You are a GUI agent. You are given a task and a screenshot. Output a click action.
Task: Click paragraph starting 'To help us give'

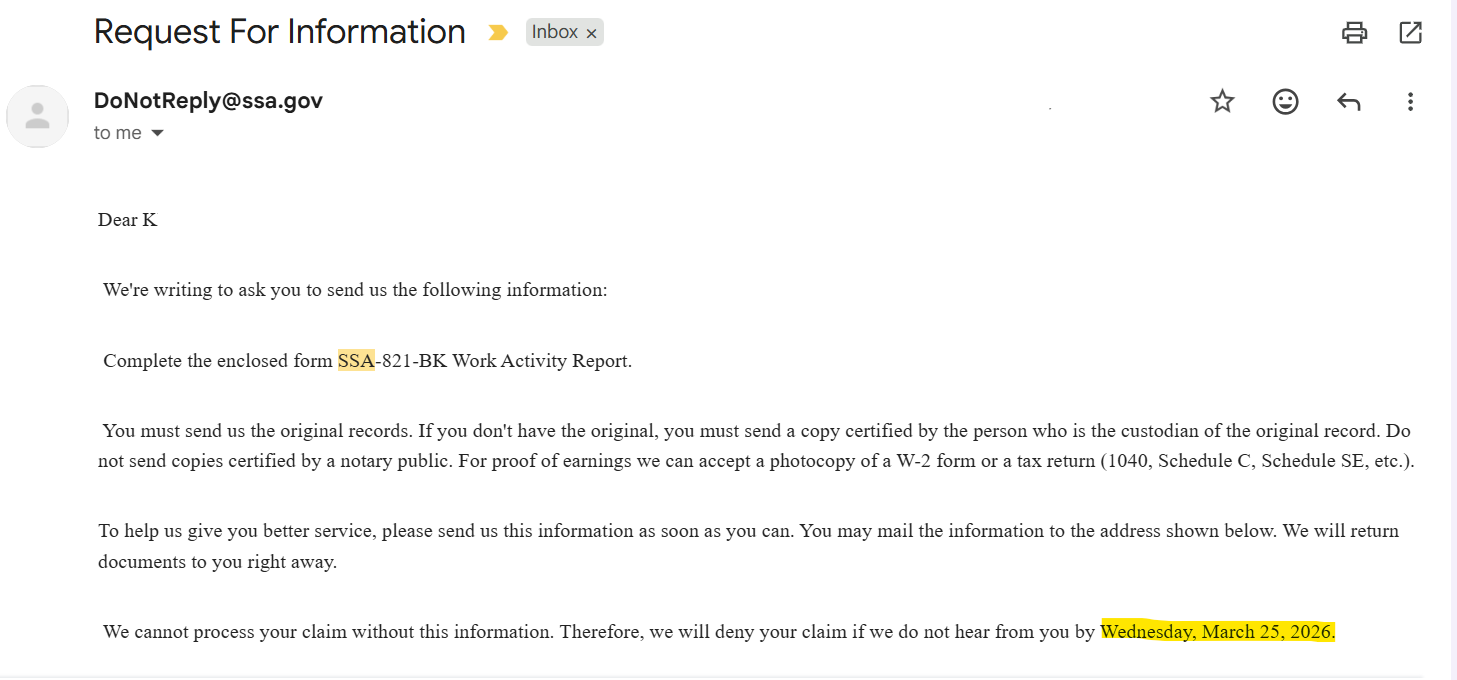click(748, 546)
